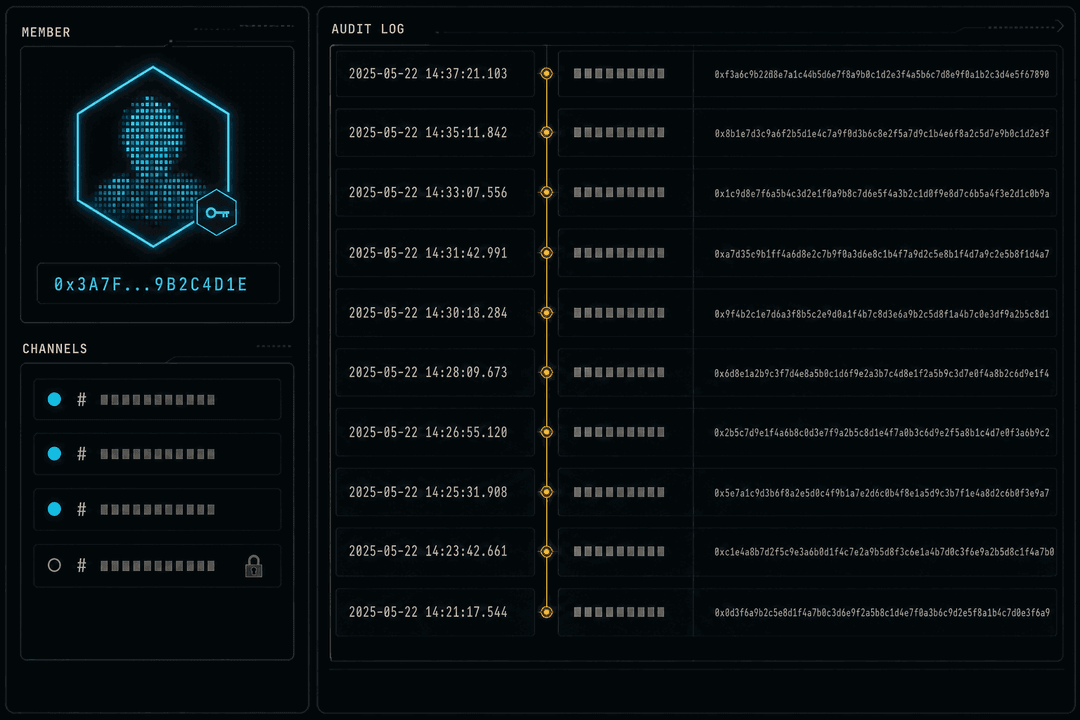Click the key badge on member avatar
This screenshot has width=1080, height=720.
pyautogui.click(x=217, y=213)
